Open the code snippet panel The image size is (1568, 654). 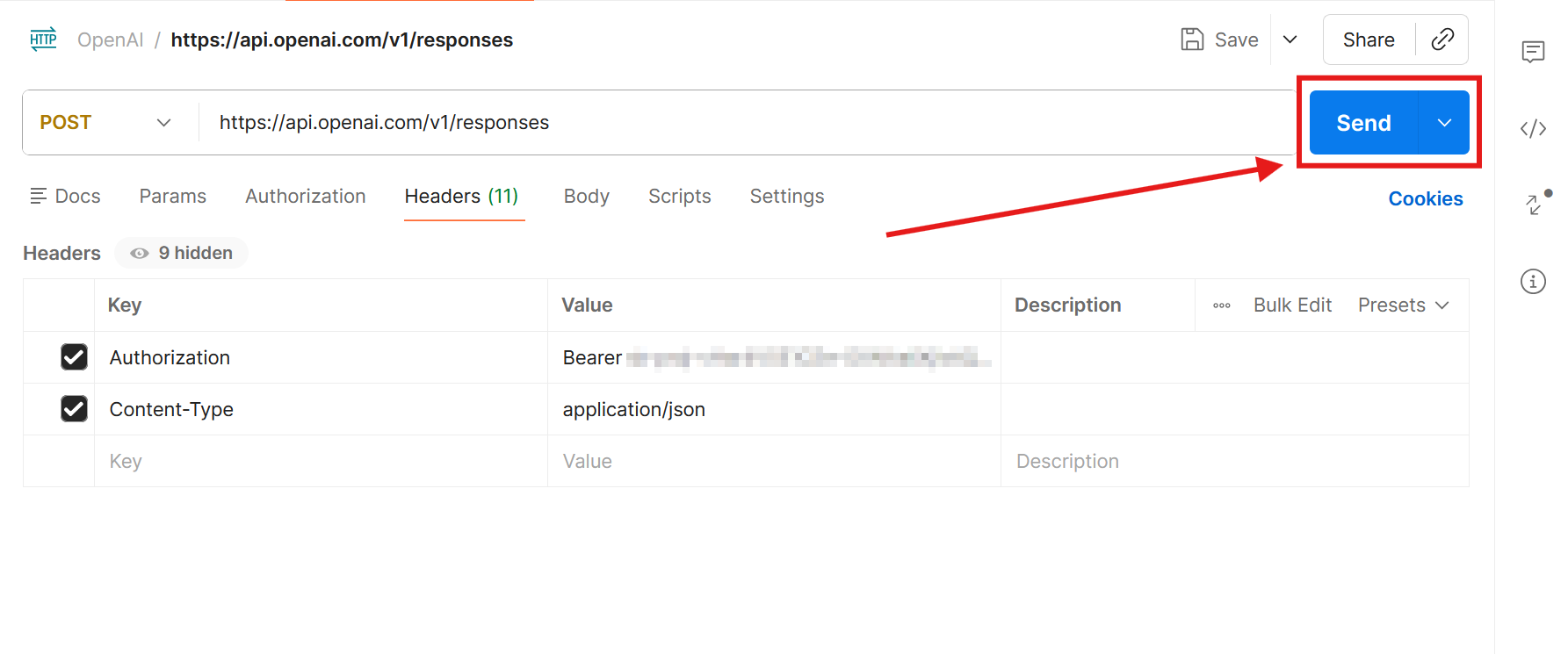[x=1533, y=128]
